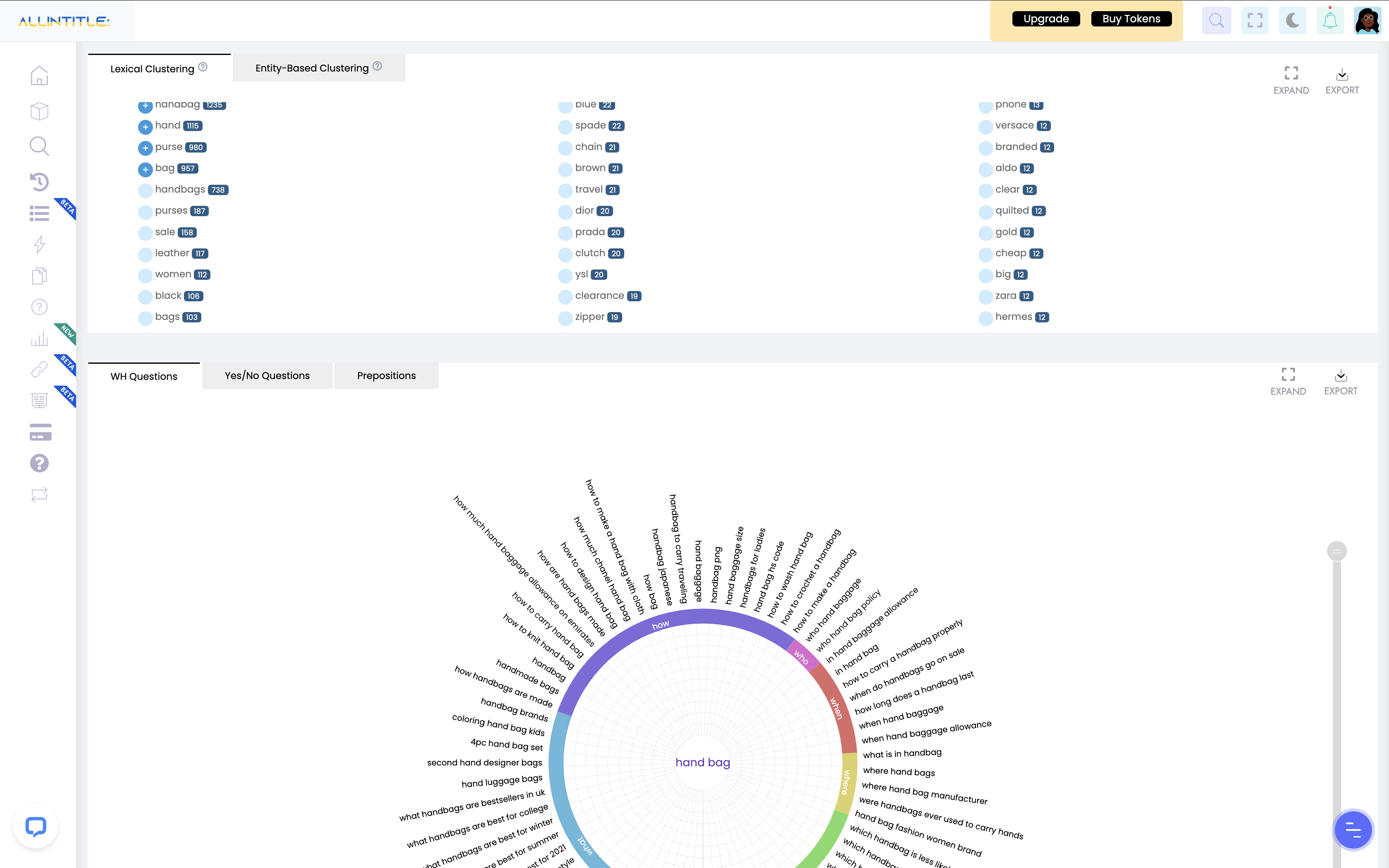Toggle dark mode moon icon
1389x868 pixels.
click(1293, 21)
